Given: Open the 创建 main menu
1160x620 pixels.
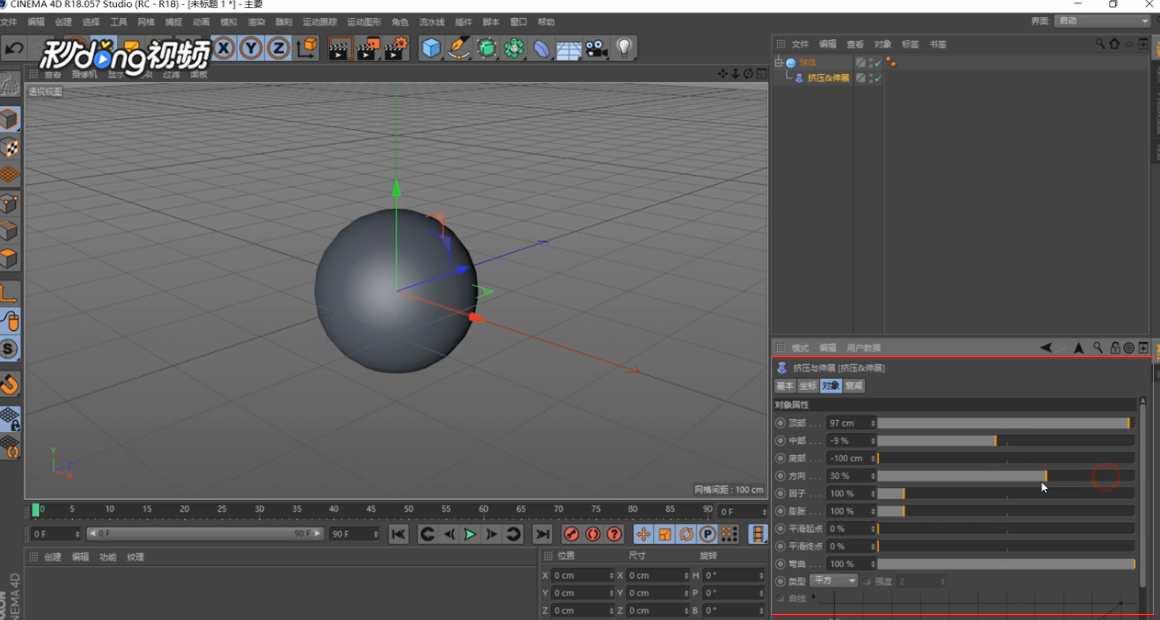Looking at the screenshot, I should coord(64,22).
